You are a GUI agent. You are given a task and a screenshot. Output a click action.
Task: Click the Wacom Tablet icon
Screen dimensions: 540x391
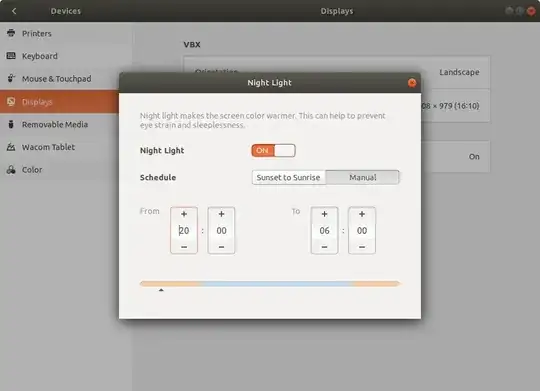coord(11,147)
